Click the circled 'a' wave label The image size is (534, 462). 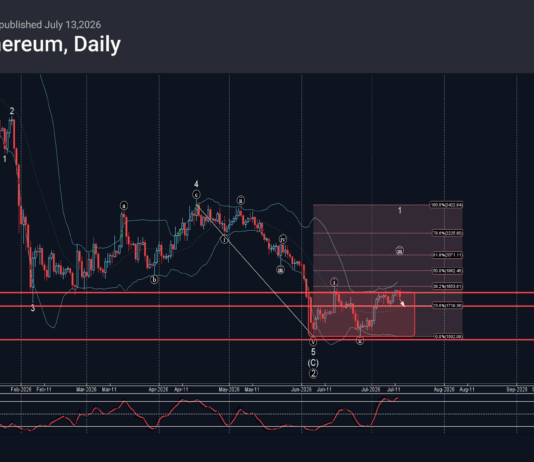pyautogui.click(x=124, y=206)
